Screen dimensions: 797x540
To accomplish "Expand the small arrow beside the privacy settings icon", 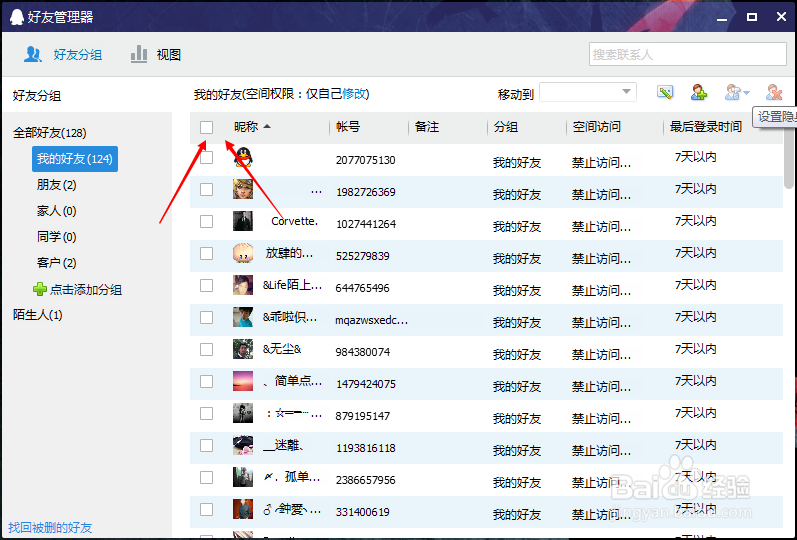I will pos(746,93).
